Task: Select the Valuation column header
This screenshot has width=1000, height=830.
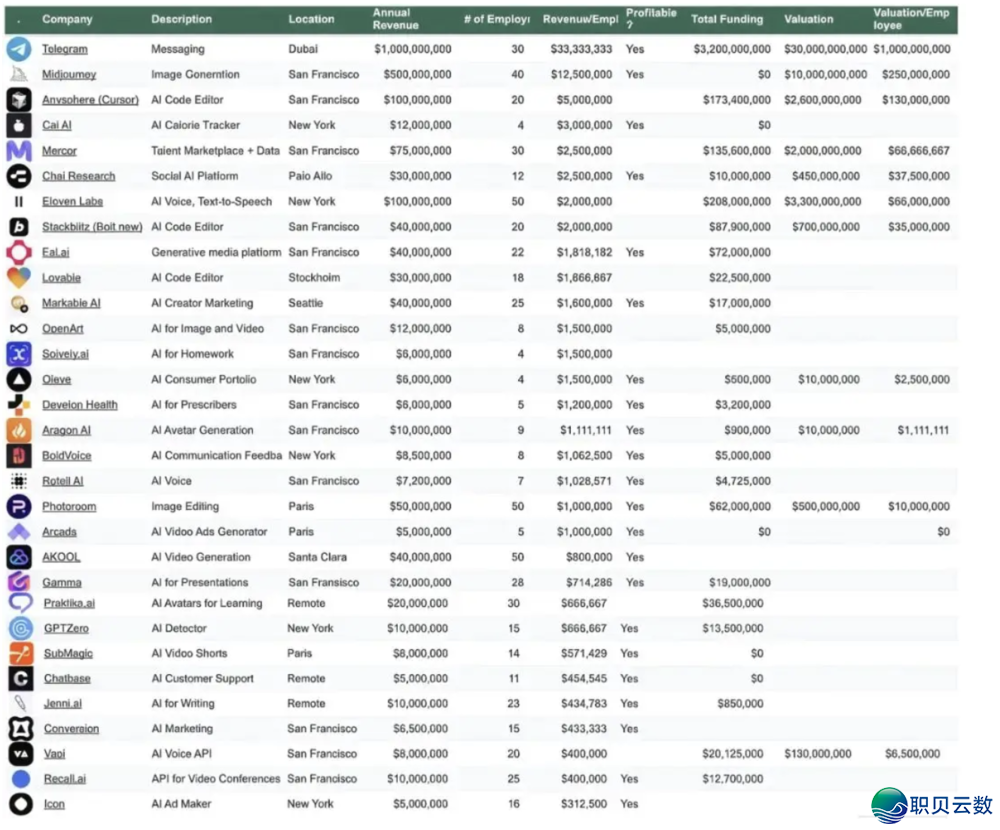Action: point(809,19)
